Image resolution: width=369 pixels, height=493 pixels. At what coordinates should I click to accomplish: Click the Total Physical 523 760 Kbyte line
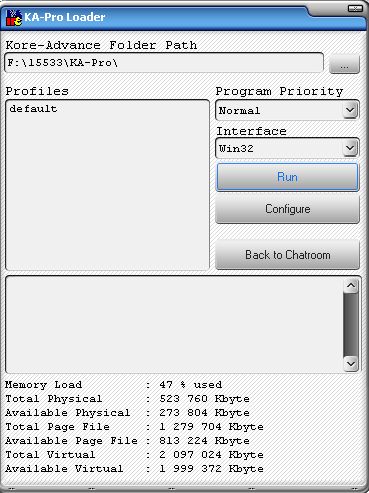pyautogui.click(x=127, y=399)
